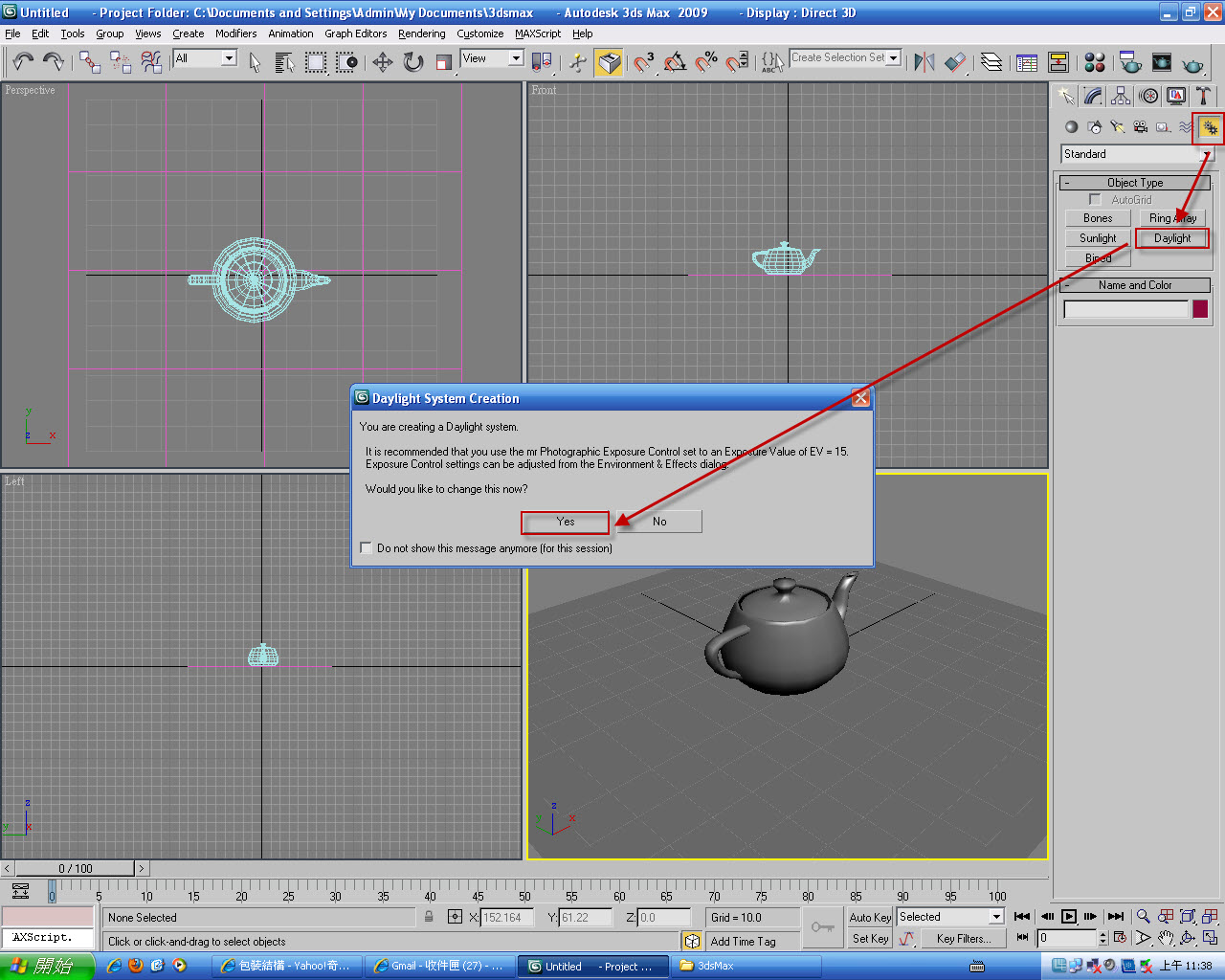Activate Select and Uniform Scale tool
This screenshot has height=980, width=1225.
coord(444,62)
